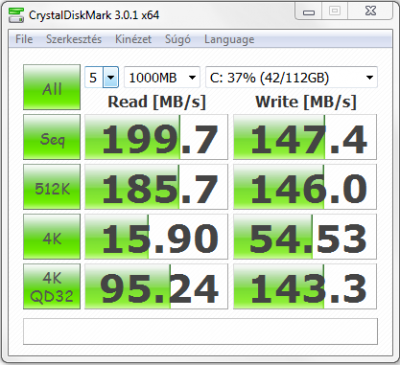This screenshot has height=365, width=400.
Task: Expand the test count dropdown showing 5
Action: (x=111, y=78)
